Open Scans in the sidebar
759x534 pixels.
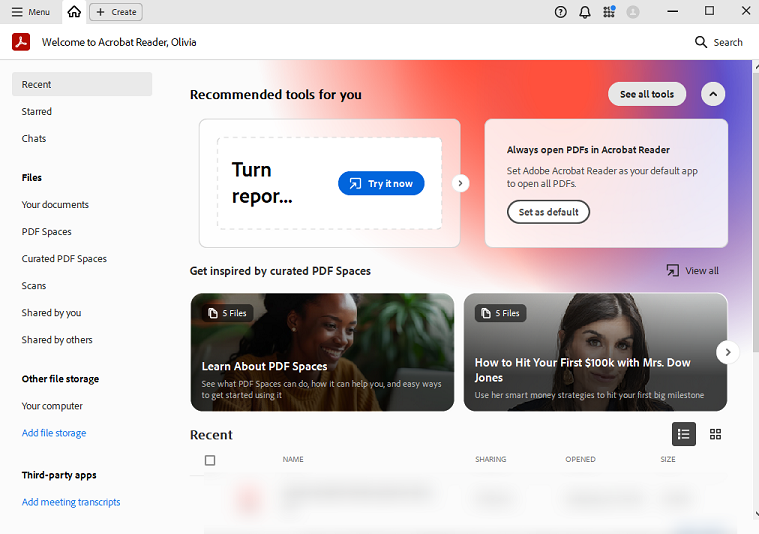[x=33, y=286]
